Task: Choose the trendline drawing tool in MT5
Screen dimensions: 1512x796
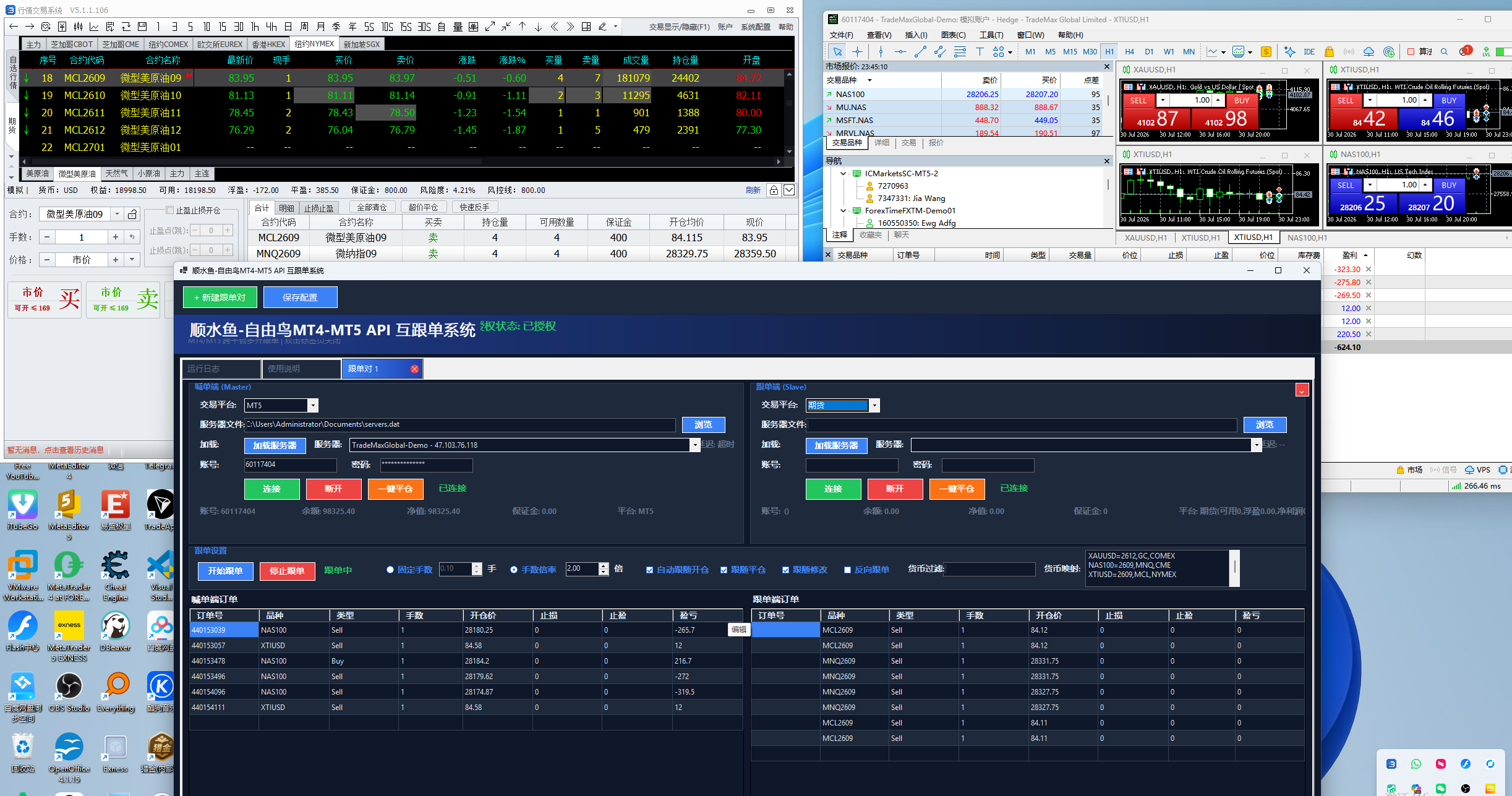Action: tap(920, 52)
